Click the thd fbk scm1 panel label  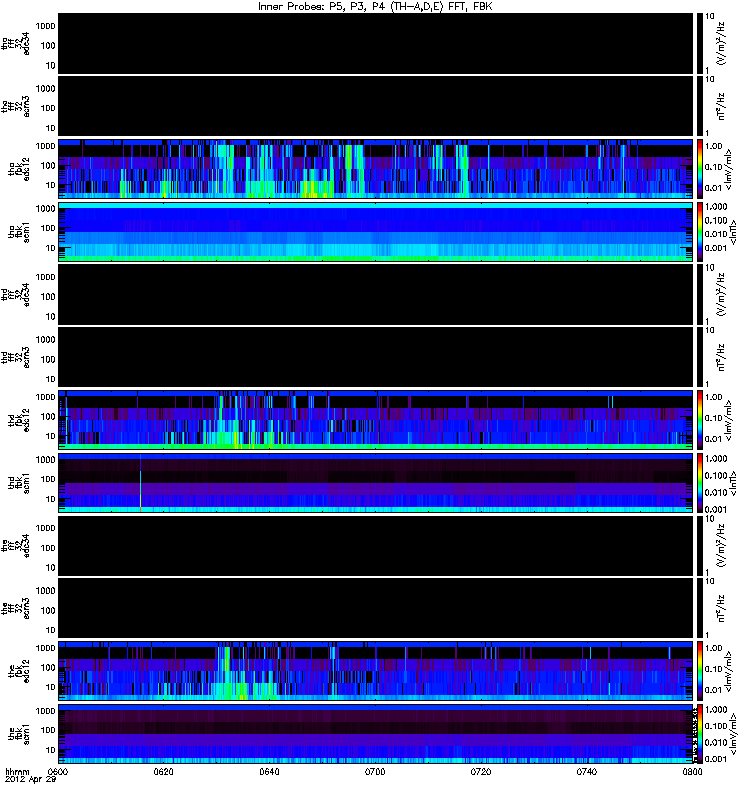click(19, 483)
